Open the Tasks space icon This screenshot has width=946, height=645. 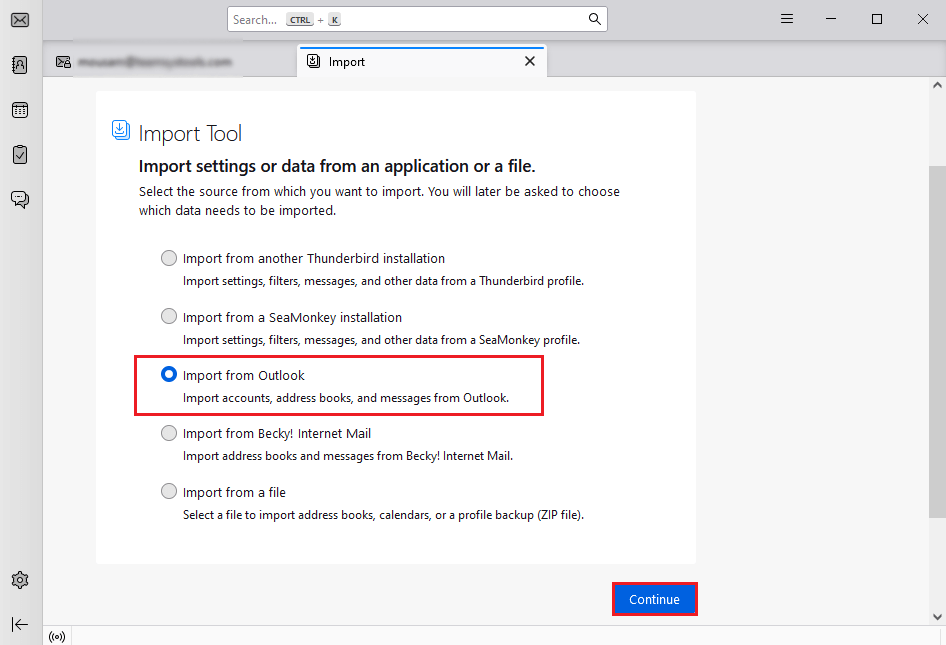click(20, 154)
